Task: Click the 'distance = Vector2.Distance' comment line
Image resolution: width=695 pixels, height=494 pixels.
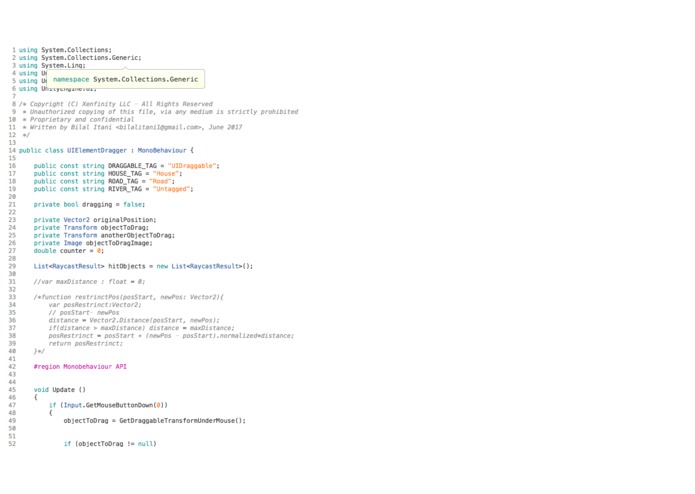Action: (x=134, y=320)
